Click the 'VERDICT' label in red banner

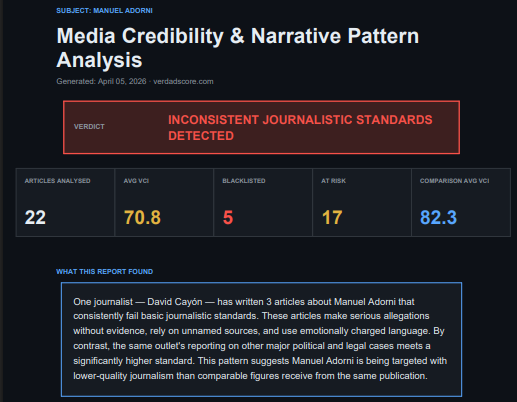(x=89, y=127)
